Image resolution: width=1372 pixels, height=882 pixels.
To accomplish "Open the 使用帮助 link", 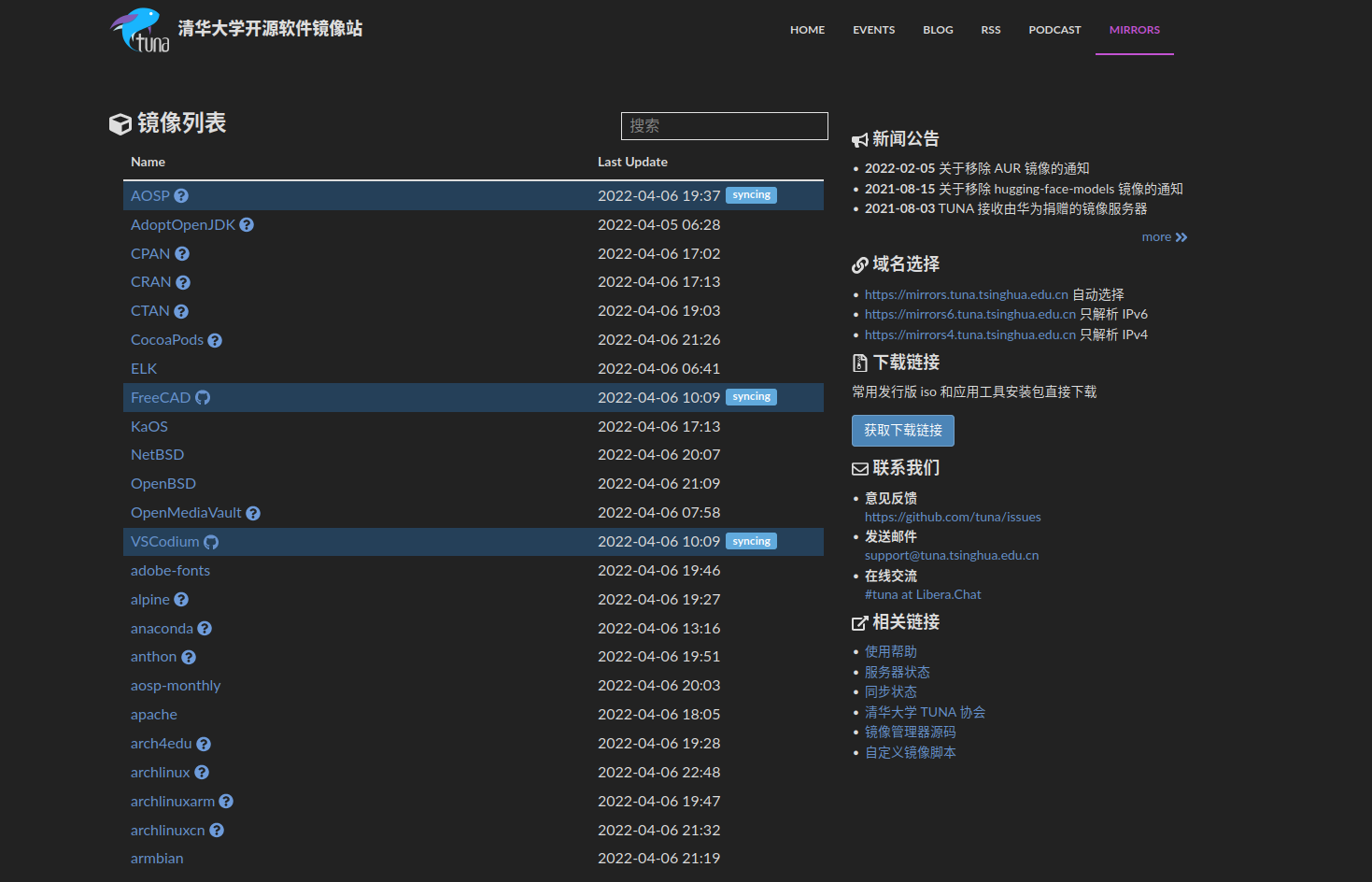I will pos(891,652).
